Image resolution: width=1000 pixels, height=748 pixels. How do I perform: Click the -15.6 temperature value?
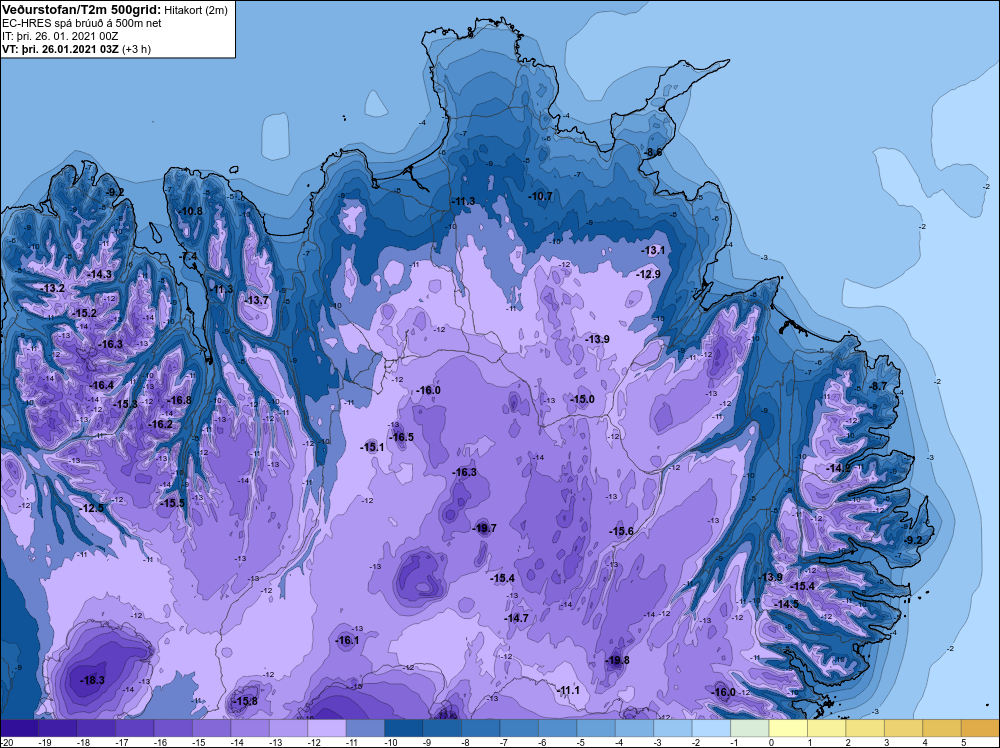[x=621, y=531]
